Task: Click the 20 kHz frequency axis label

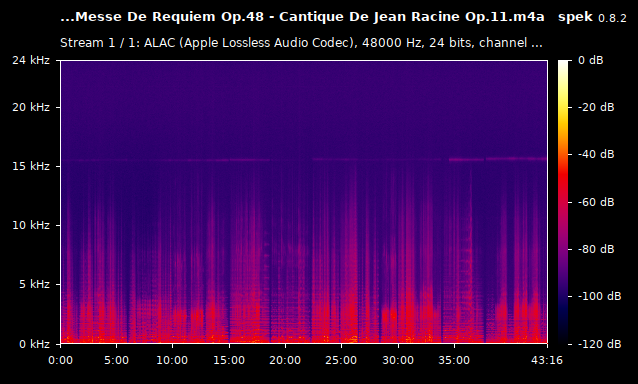Action: (31, 107)
